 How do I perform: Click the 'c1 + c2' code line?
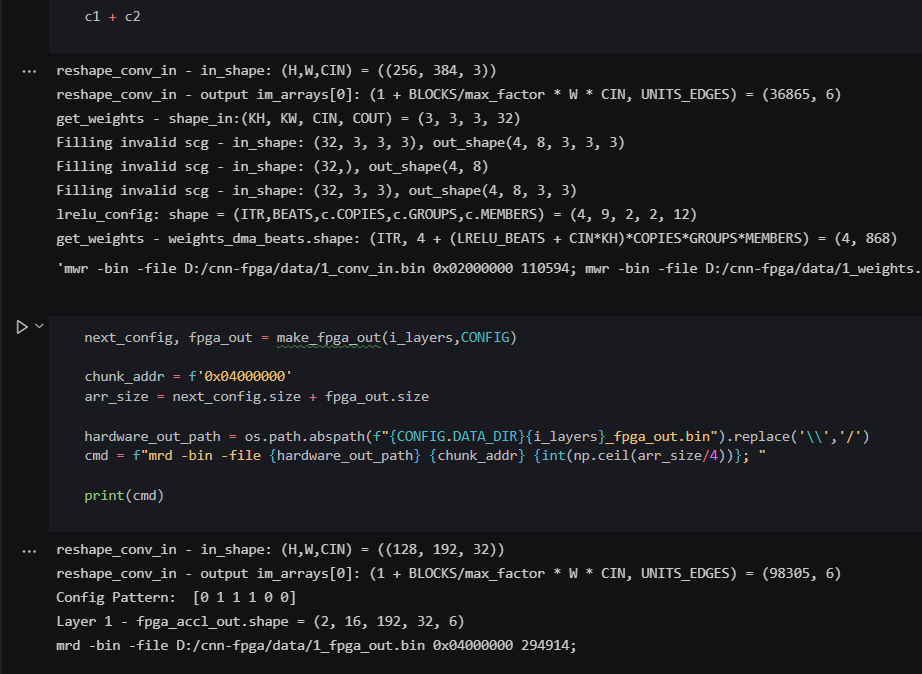click(112, 18)
